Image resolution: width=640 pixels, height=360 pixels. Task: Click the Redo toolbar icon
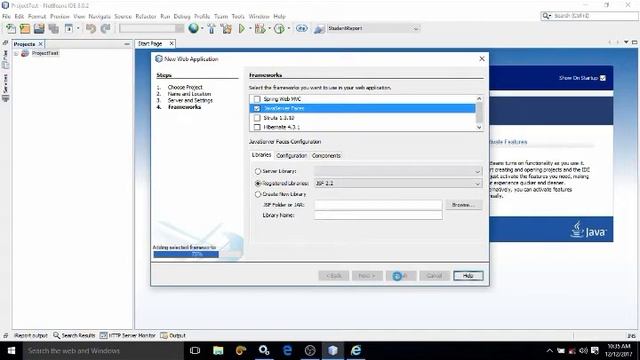click(x=105, y=29)
